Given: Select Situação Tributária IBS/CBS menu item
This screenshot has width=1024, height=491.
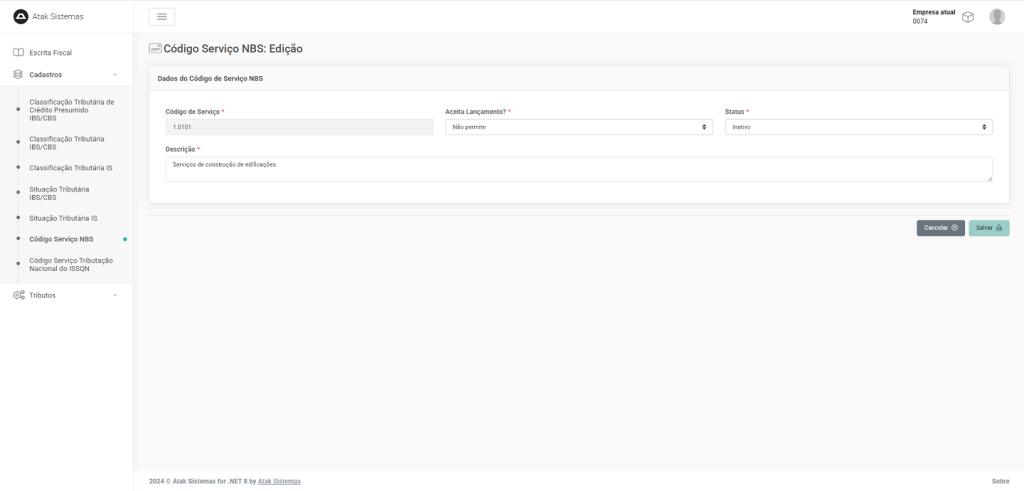Looking at the screenshot, I should [59, 193].
